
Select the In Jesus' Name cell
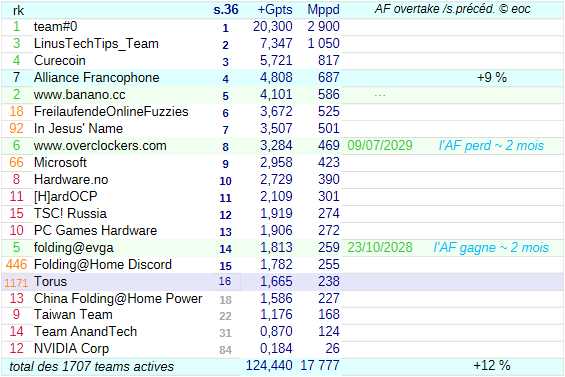coord(78,129)
